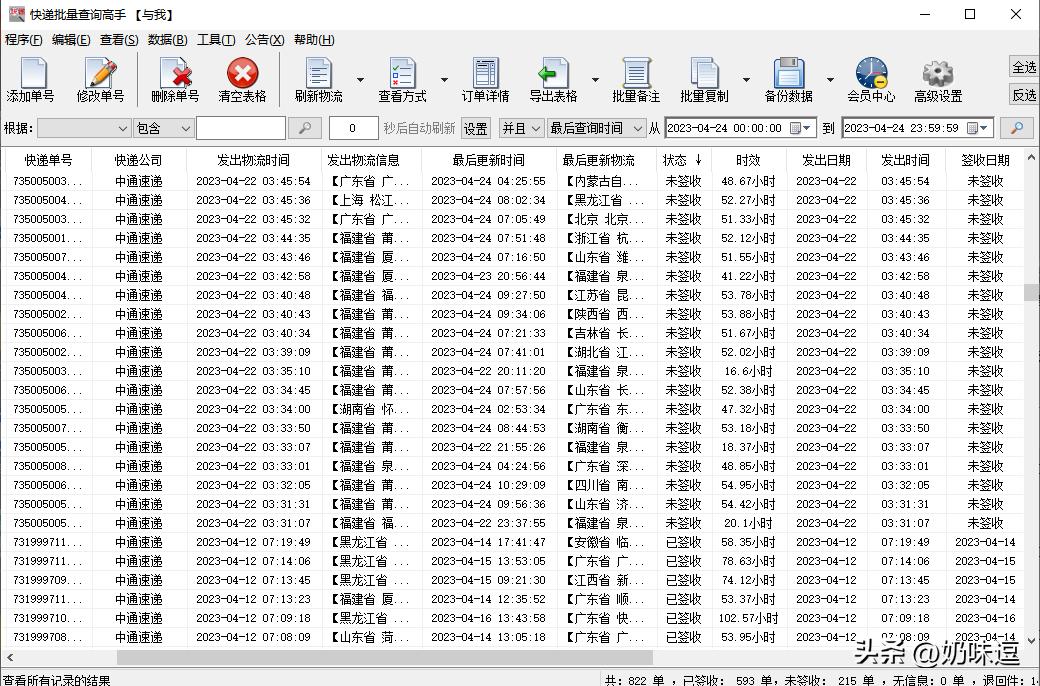Click the 清空表格 (clear table) icon

point(243,79)
